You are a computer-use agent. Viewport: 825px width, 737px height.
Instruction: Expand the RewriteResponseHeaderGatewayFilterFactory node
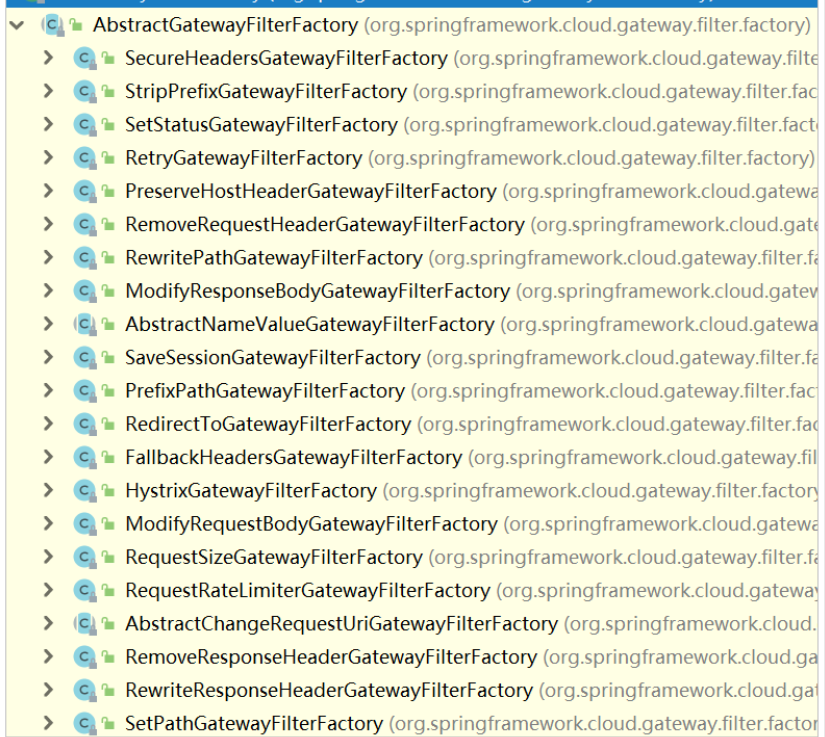click(48, 690)
